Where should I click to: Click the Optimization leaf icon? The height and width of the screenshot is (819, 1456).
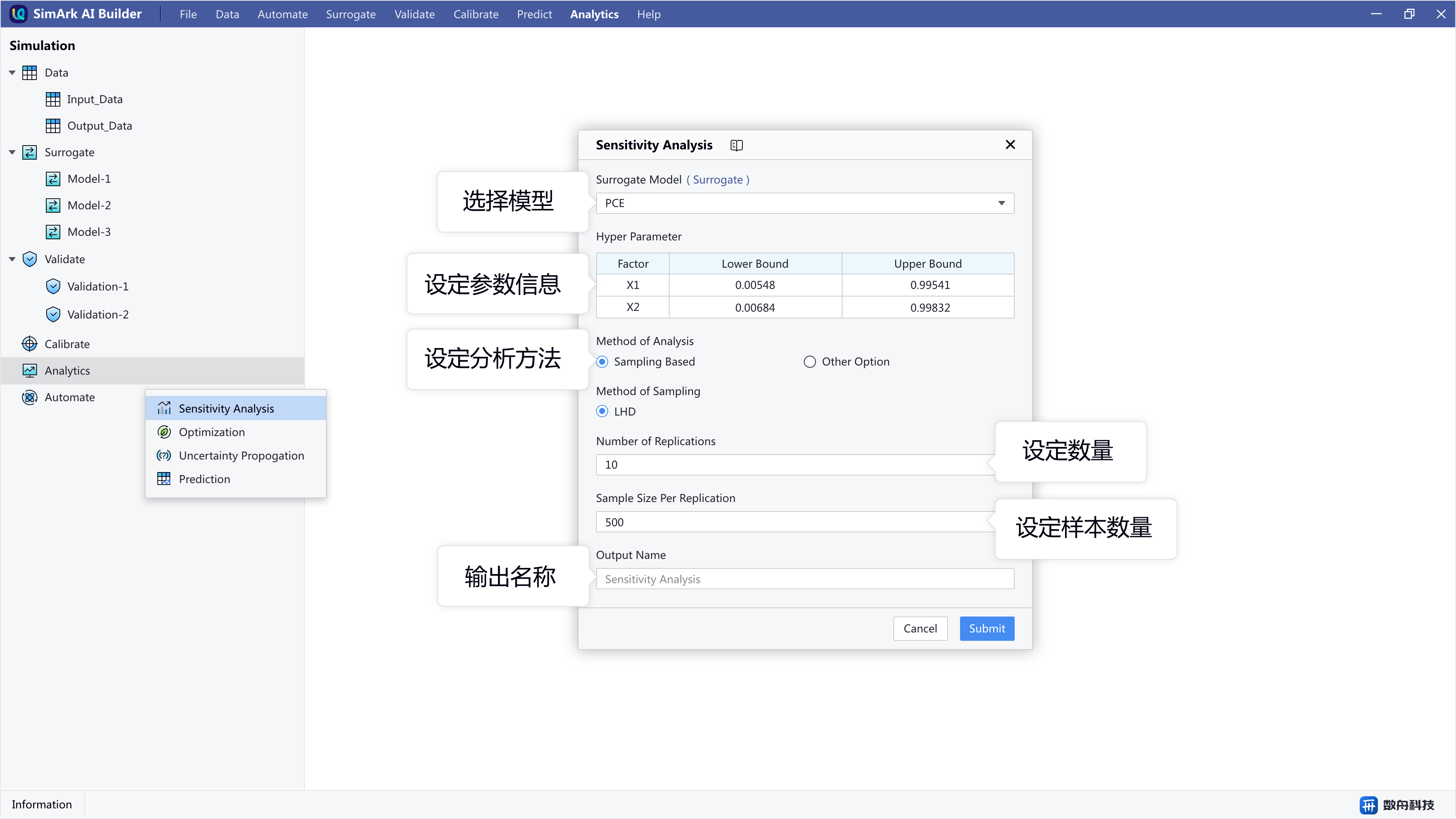pos(164,432)
